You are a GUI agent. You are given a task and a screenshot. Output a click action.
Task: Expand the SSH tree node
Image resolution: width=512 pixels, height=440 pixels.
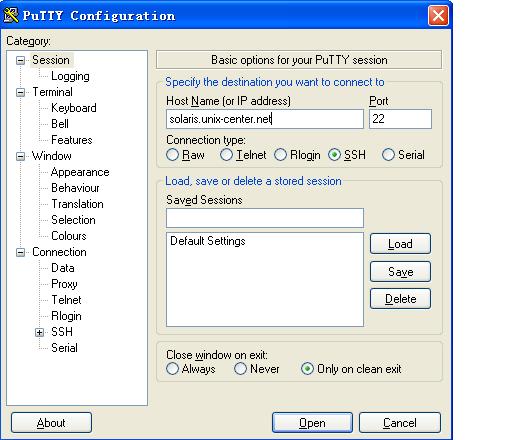point(39,332)
